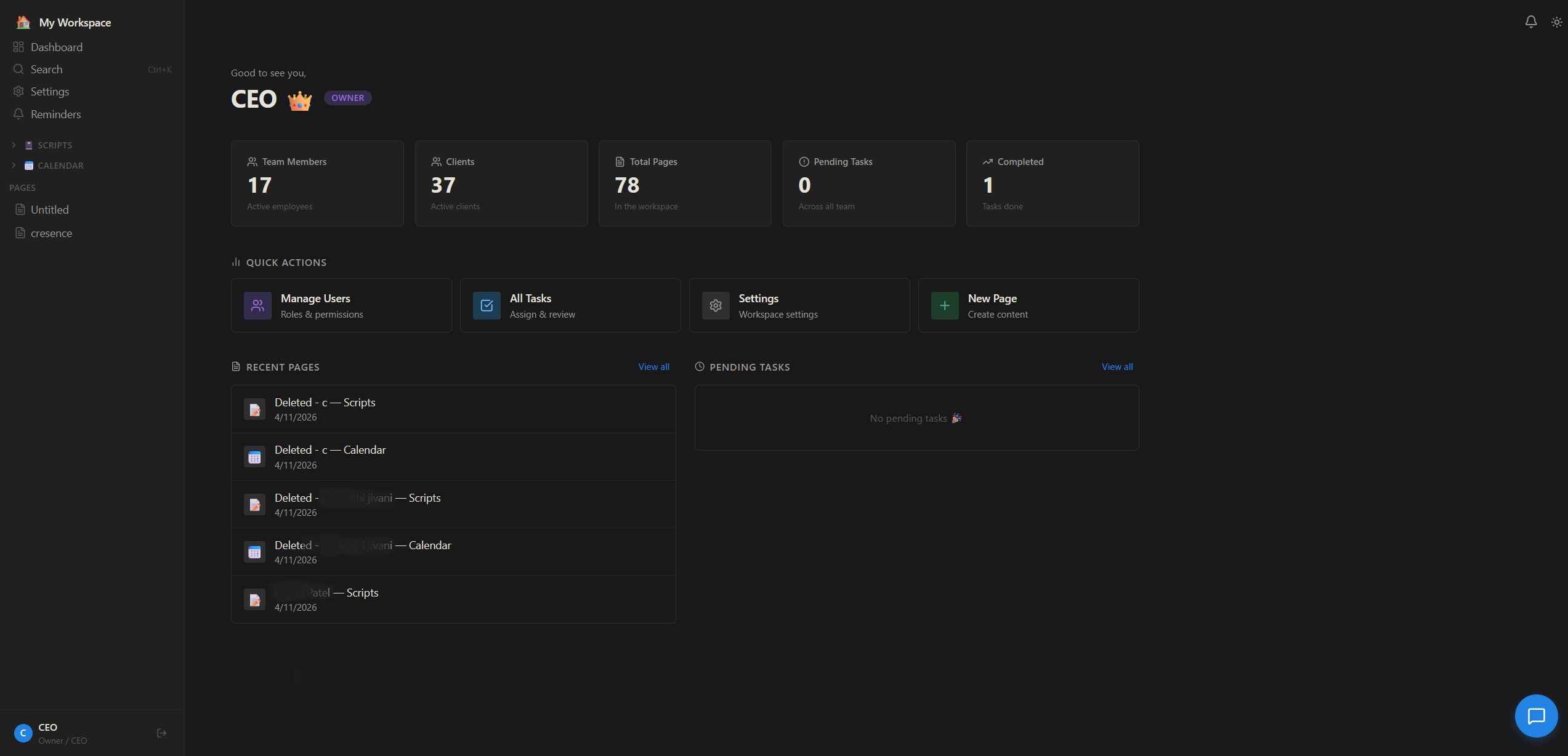This screenshot has width=1568, height=756.
Task: Select the SCRIPTS section label
Action: point(55,145)
